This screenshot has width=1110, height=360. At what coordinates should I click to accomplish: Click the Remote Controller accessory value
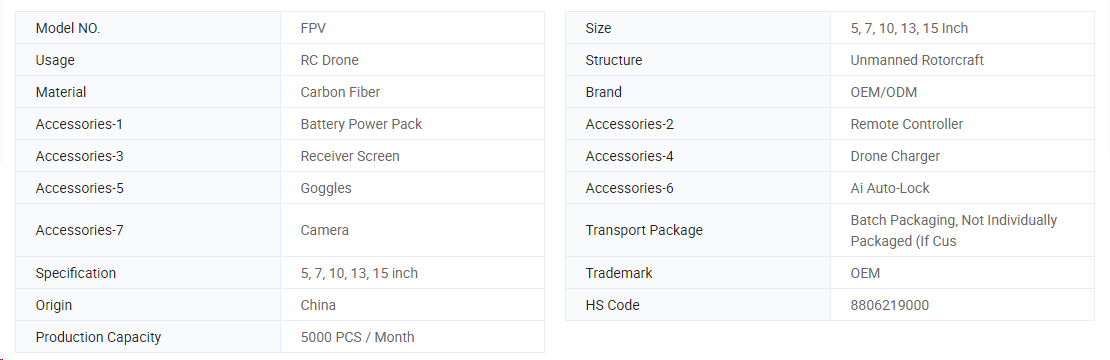coord(906,124)
